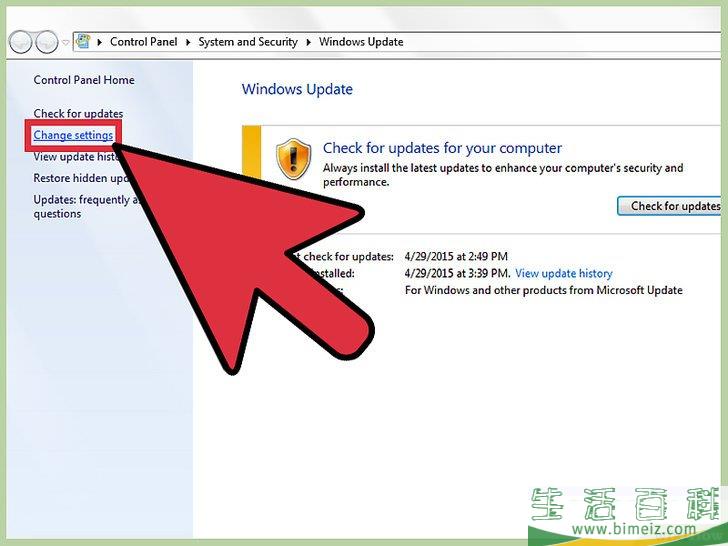The image size is (728, 546).
Task: Open the recent pages dropdown arrow
Action: pyautogui.click(x=65, y=42)
